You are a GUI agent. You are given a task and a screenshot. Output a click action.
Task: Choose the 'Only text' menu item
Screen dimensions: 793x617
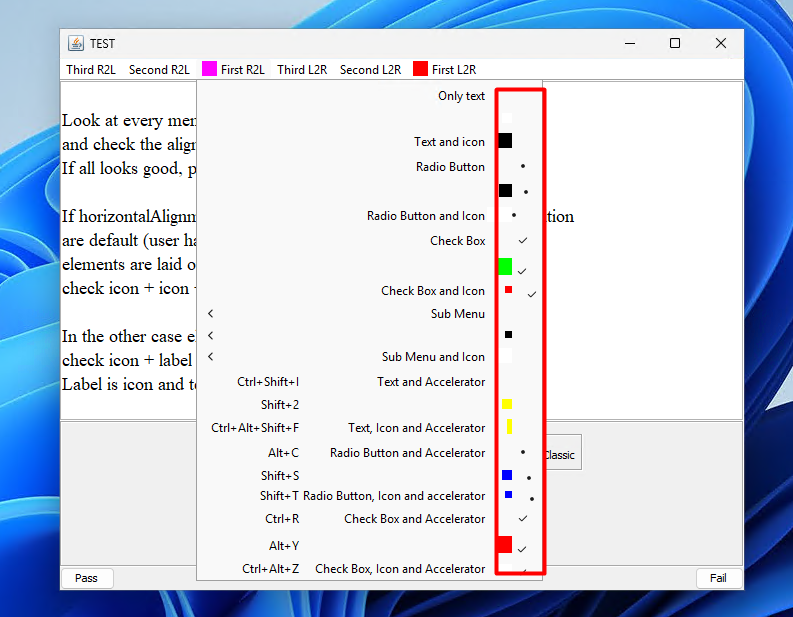pos(461,96)
